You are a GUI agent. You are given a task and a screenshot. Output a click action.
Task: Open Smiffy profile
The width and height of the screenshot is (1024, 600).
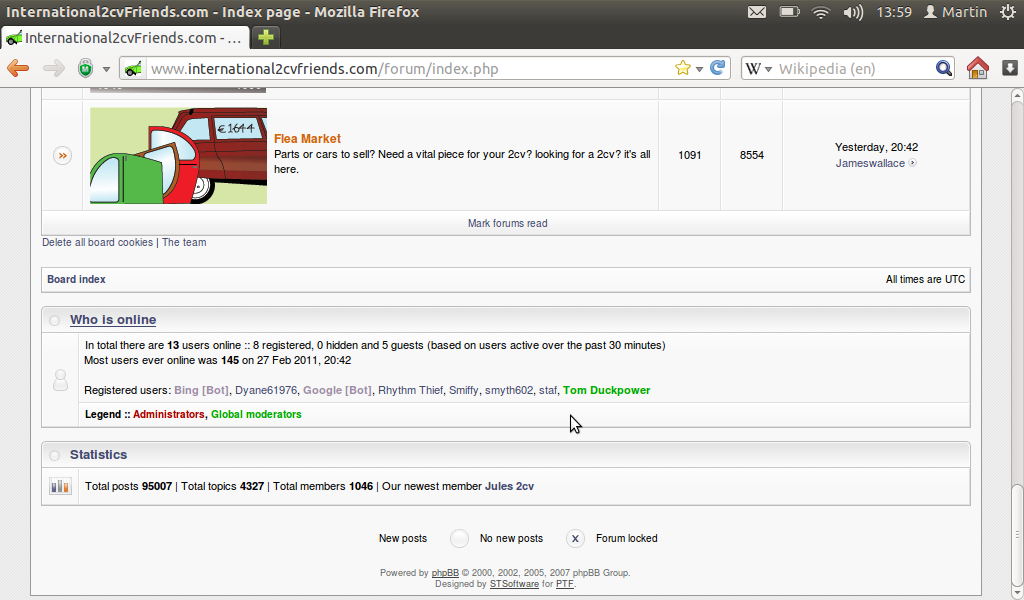click(x=464, y=390)
